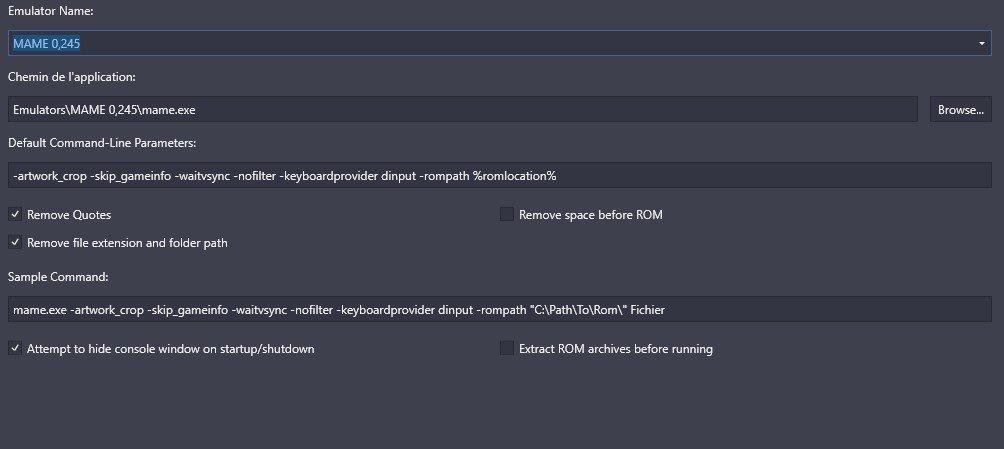Click the Sample Command text field
Image resolution: width=1004 pixels, height=449 pixels.
coord(499,309)
